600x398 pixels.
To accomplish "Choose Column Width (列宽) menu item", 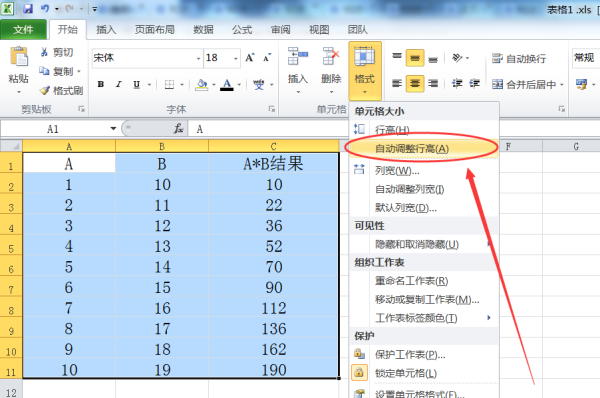I will click(424, 171).
